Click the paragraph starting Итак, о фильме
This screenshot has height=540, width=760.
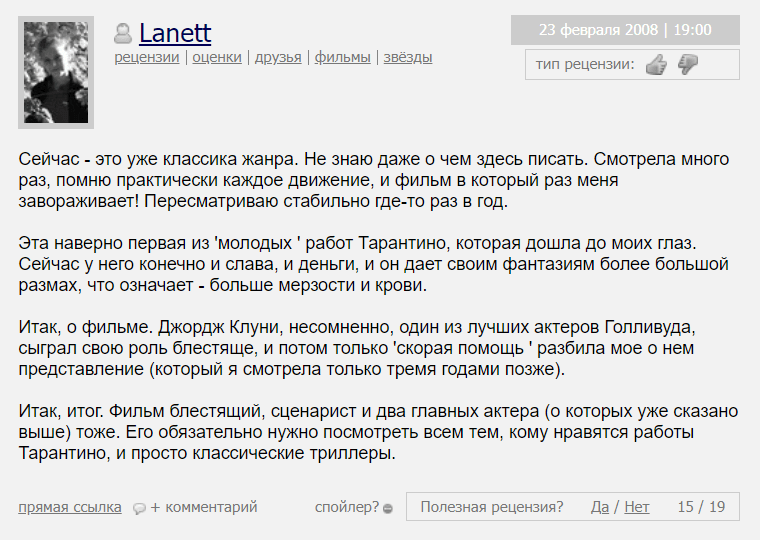(x=357, y=348)
